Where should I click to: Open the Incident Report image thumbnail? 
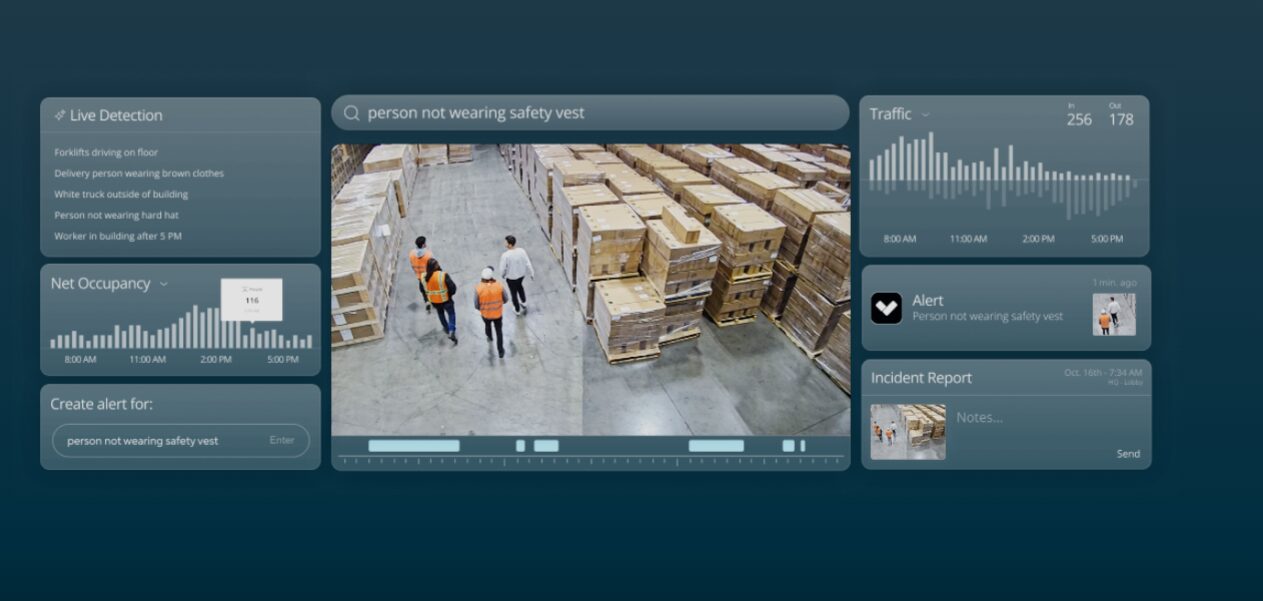(x=907, y=432)
